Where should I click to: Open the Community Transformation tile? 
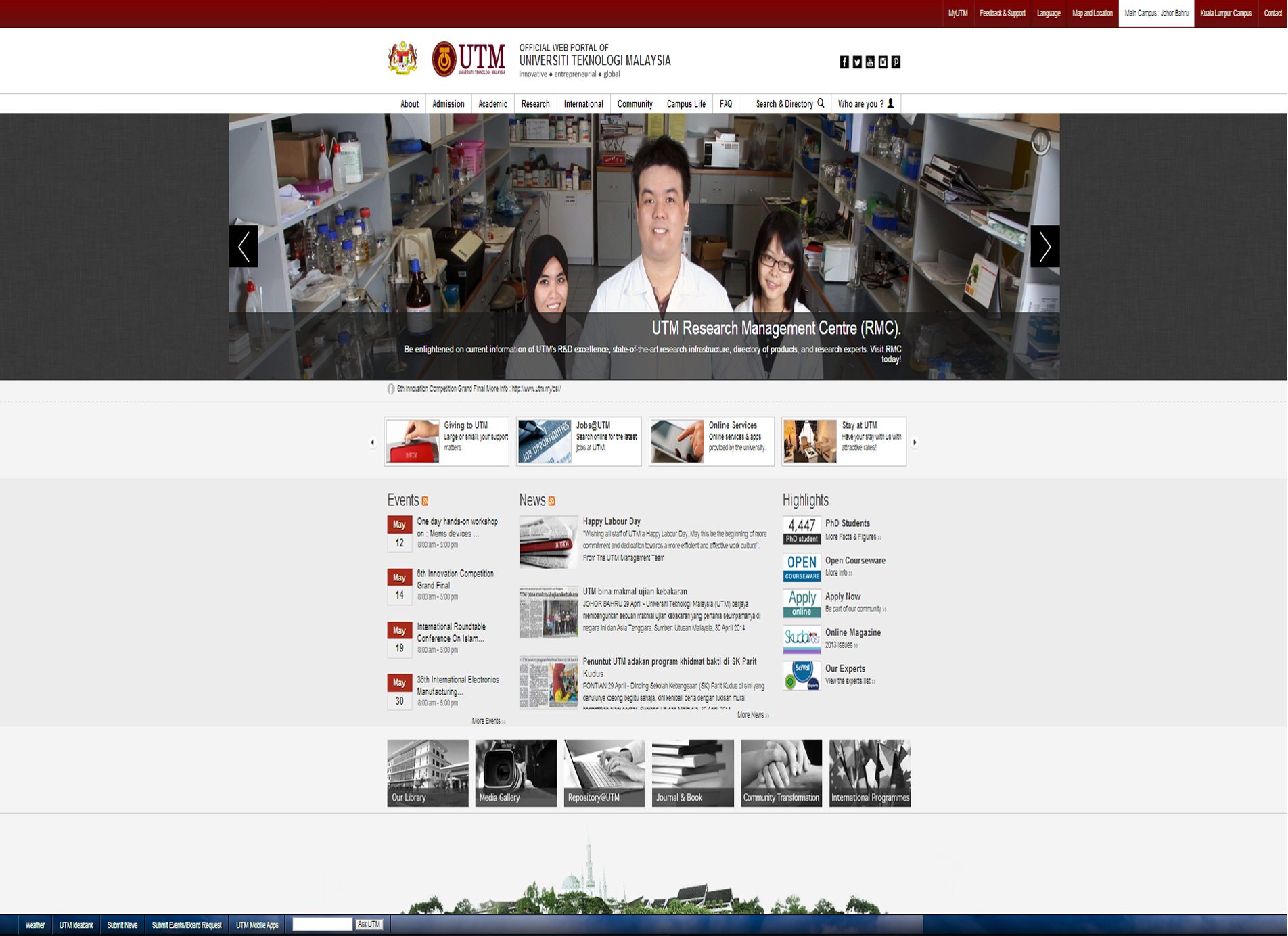coord(781,773)
